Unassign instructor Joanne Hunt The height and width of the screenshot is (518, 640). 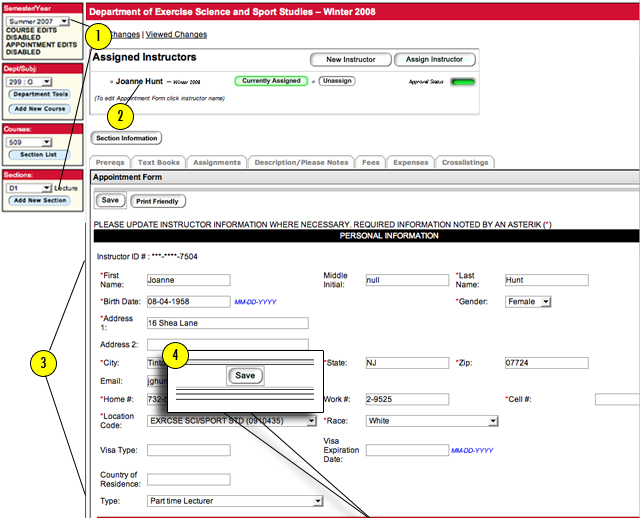337,81
